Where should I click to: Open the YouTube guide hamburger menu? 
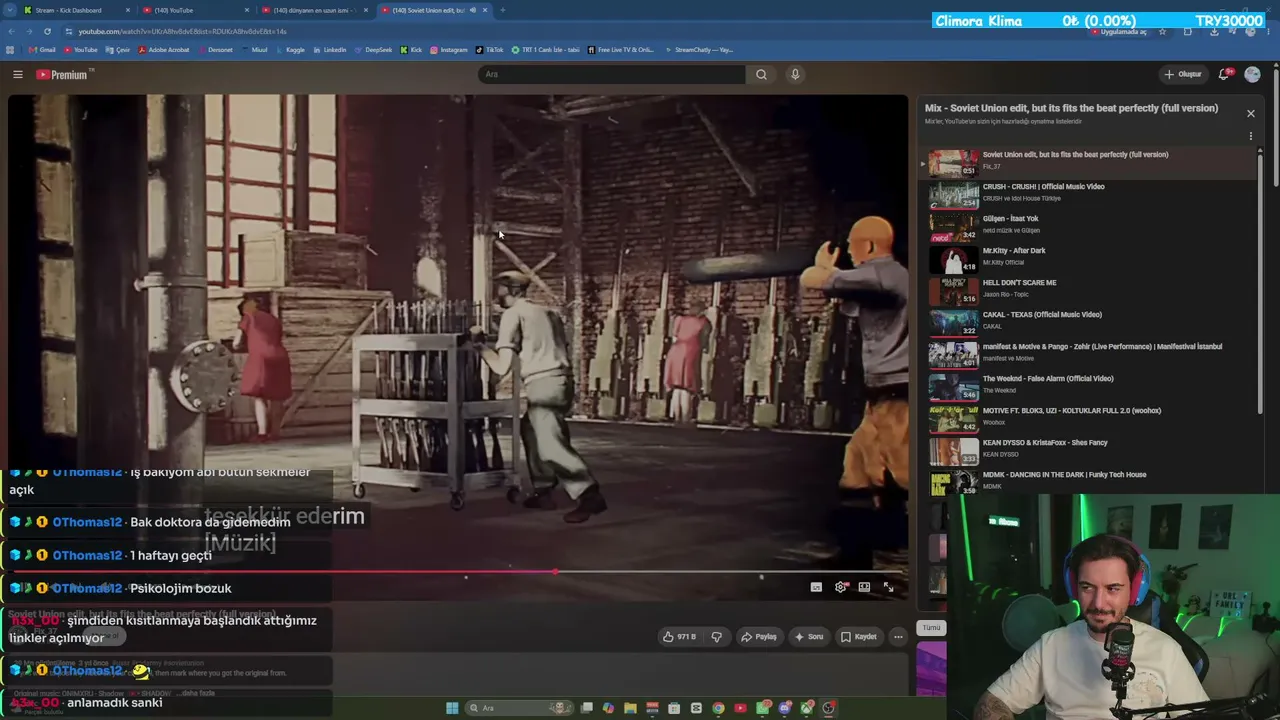tap(17, 74)
